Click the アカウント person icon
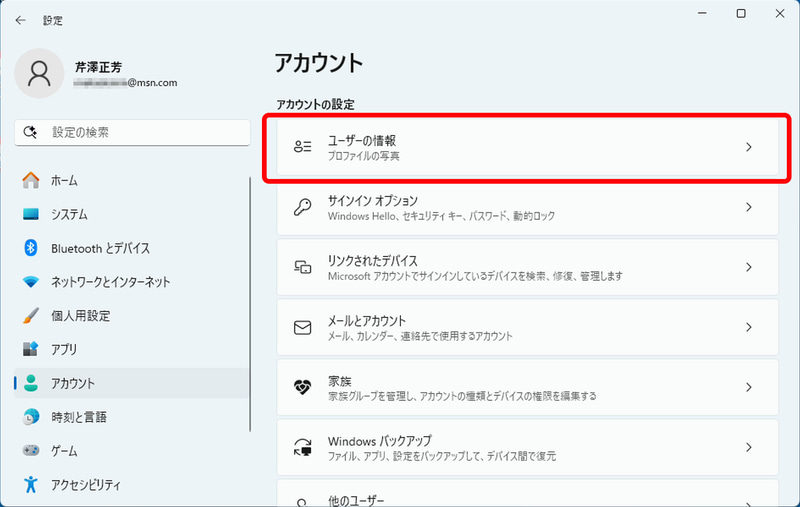 click(x=31, y=383)
